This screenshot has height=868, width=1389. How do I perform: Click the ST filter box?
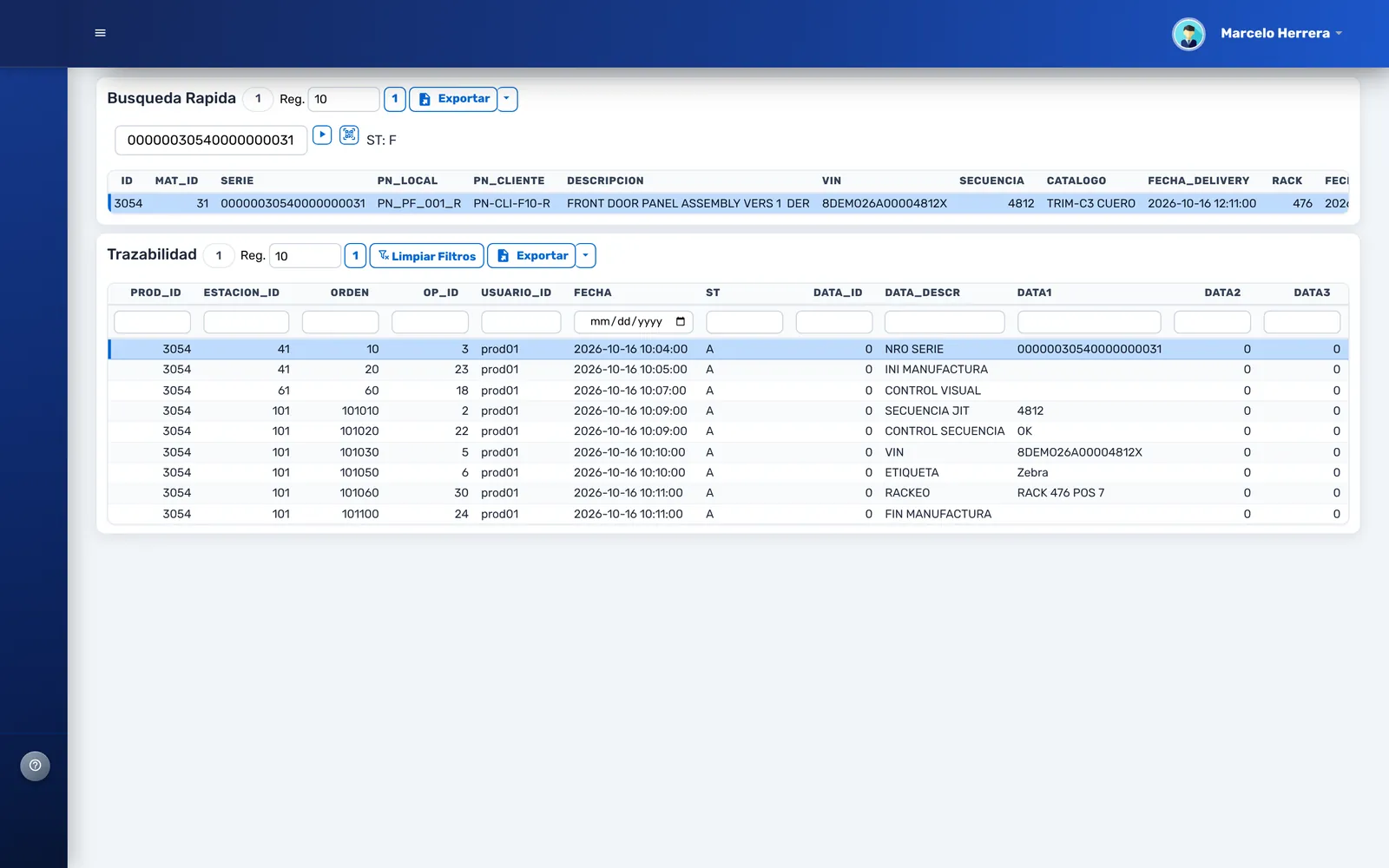click(745, 322)
